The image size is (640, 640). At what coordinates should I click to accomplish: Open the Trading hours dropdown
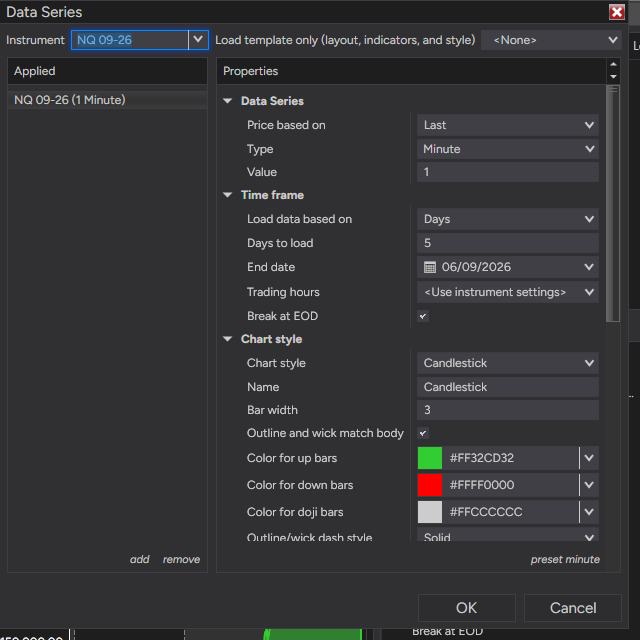coord(507,292)
